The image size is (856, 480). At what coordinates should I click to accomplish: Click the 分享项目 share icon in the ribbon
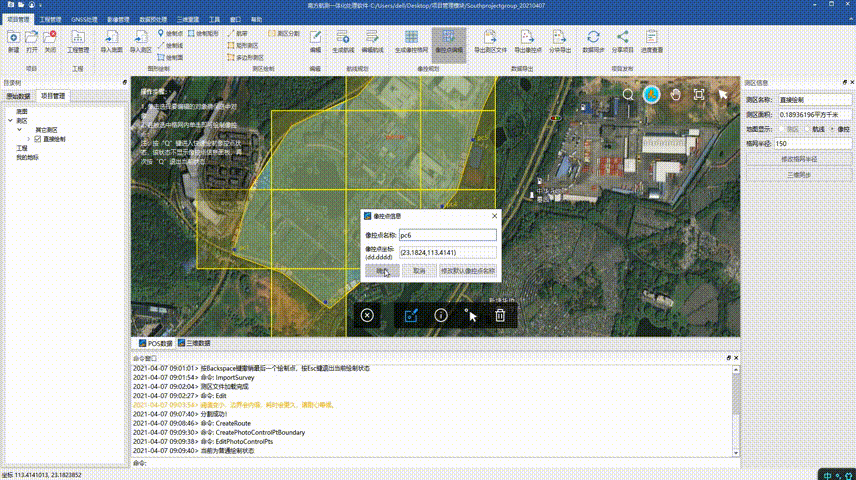pyautogui.click(x=622, y=38)
